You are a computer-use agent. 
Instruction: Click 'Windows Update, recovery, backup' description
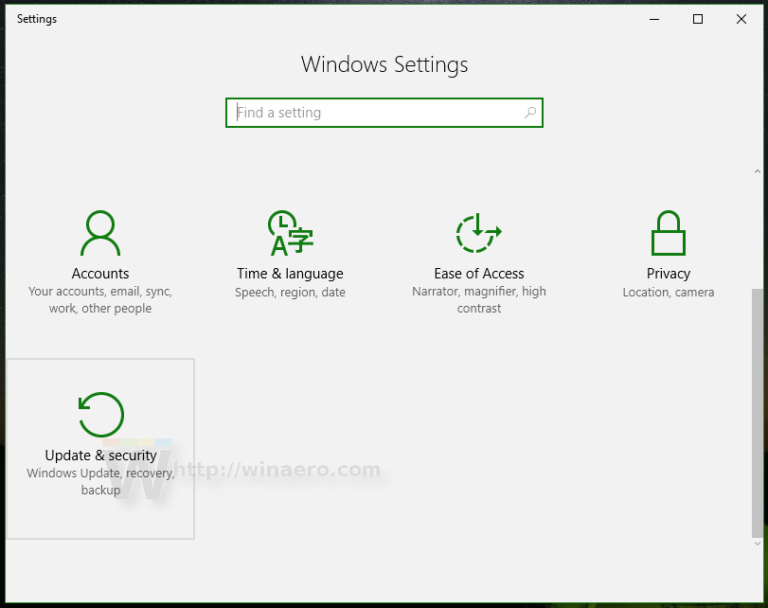point(100,482)
